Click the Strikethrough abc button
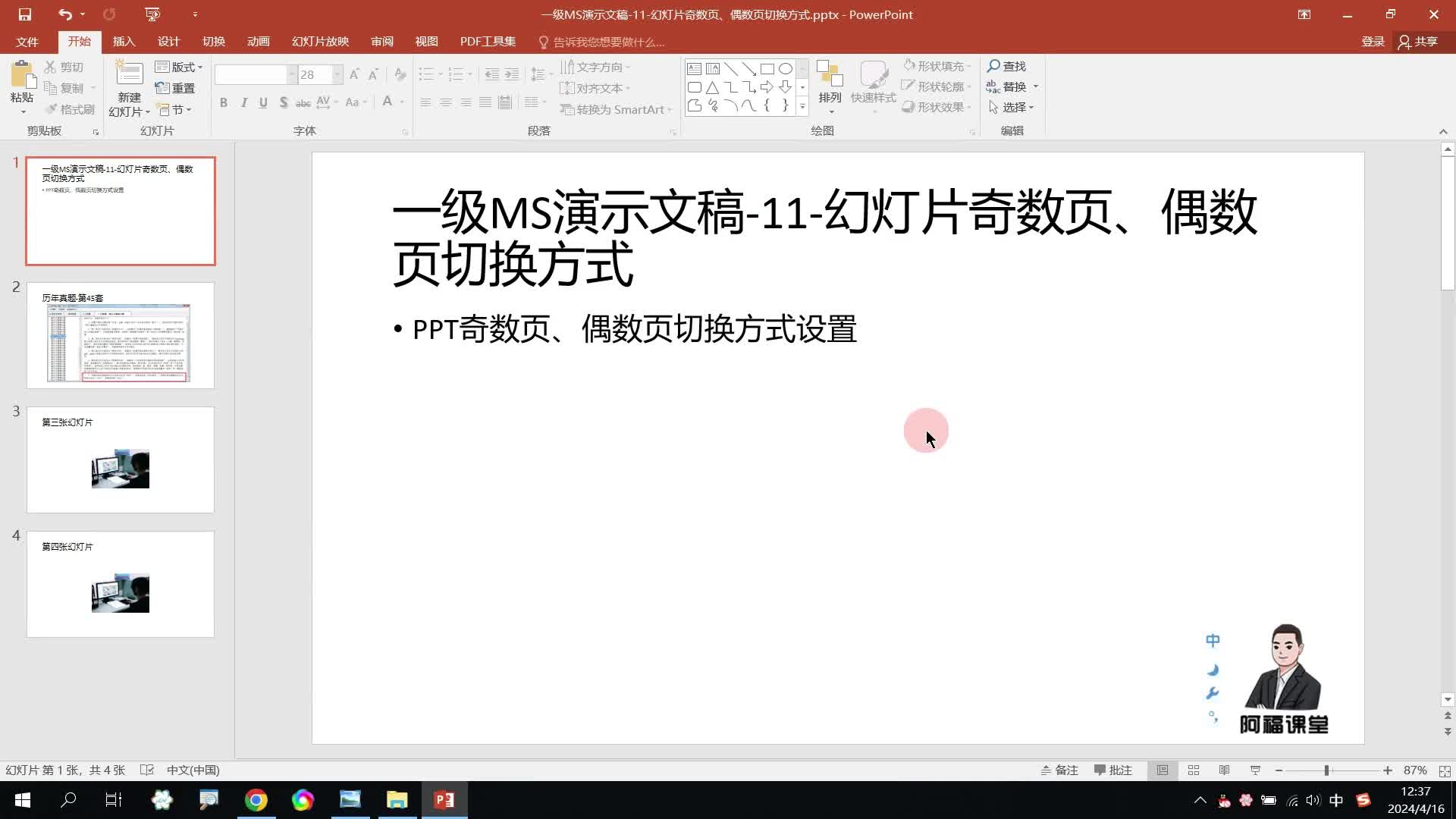The width and height of the screenshot is (1456, 819). pos(303,102)
